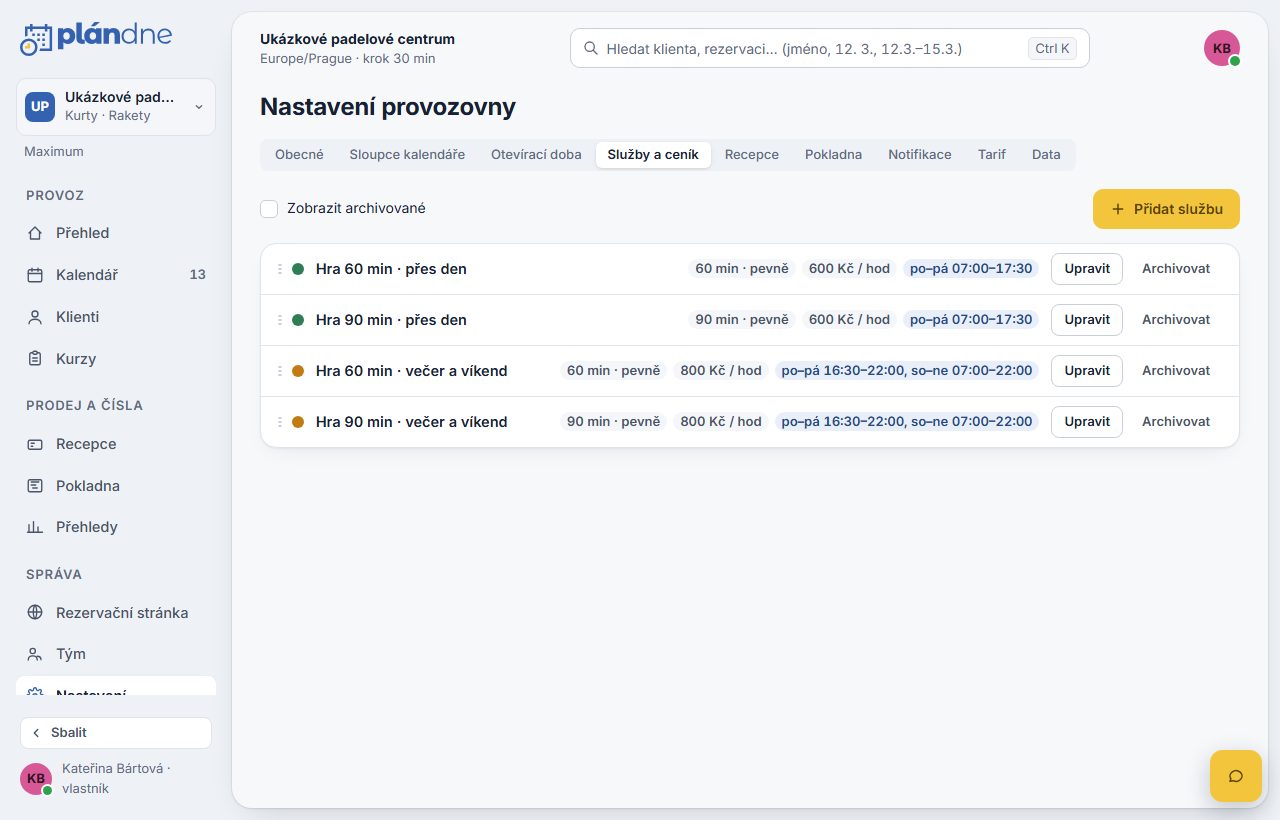Focus the Hledat klienta, rezervaci search field
This screenshot has width=1280, height=820.
point(830,48)
